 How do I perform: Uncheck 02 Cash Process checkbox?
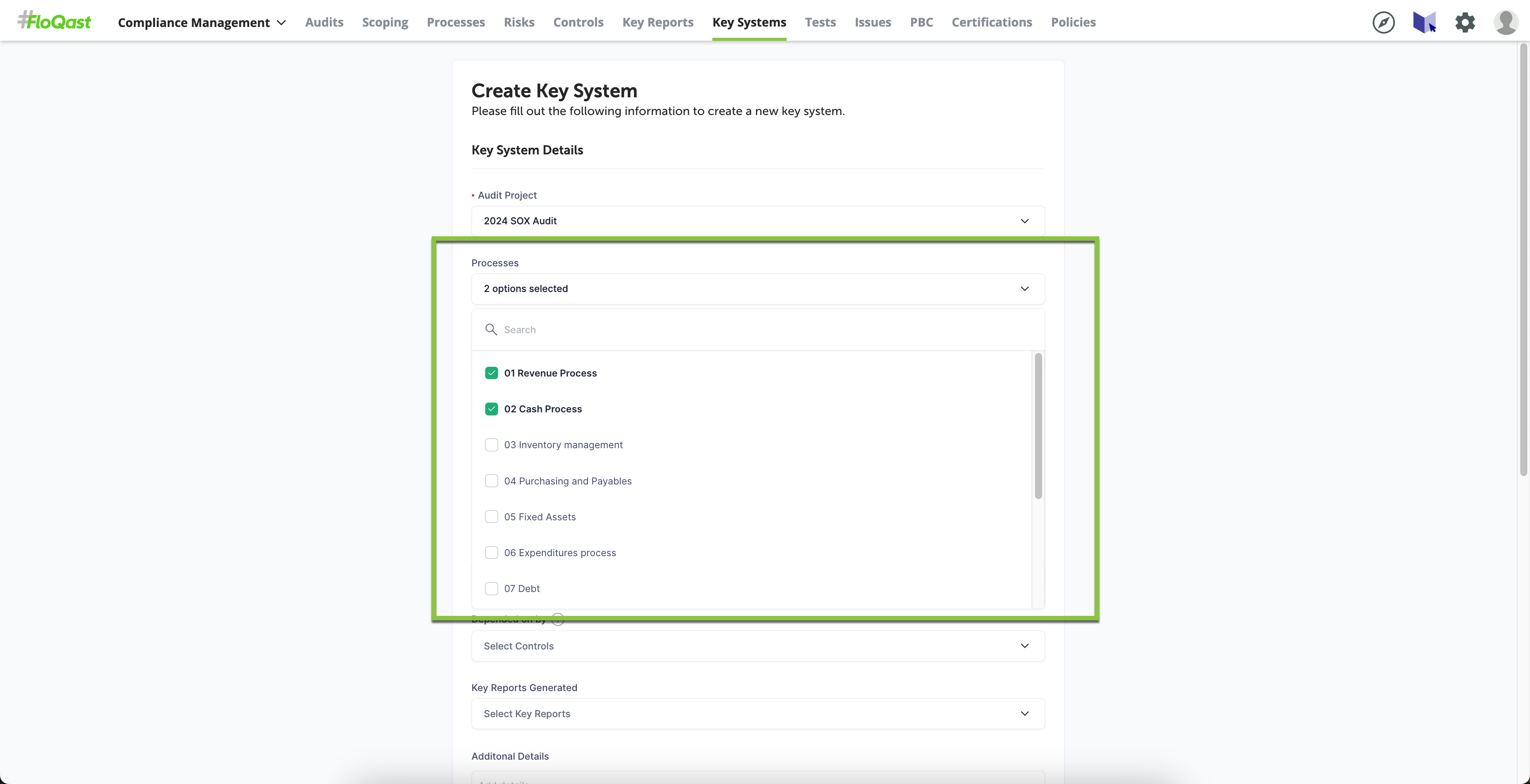pos(491,409)
